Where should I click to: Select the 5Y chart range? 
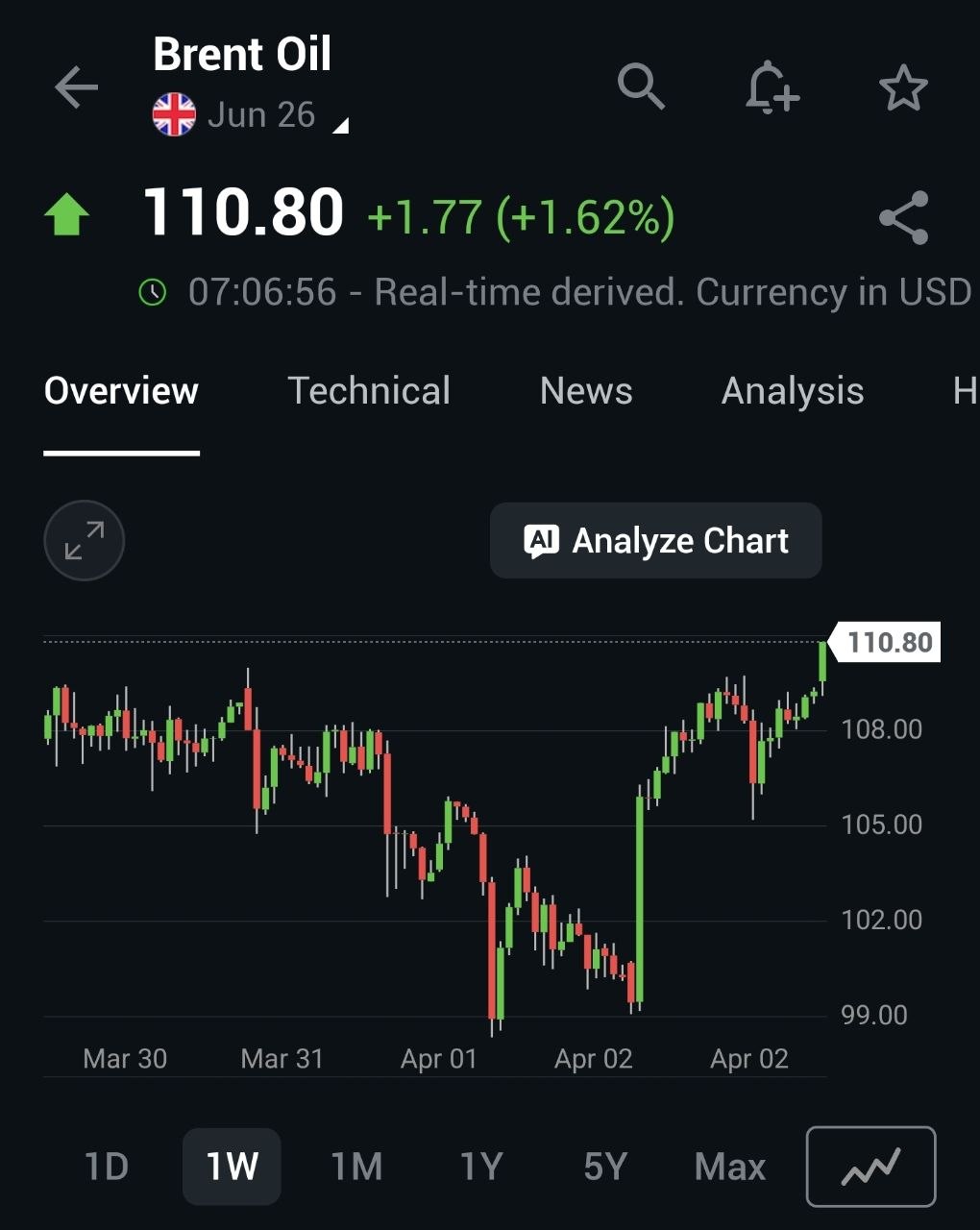click(605, 1167)
